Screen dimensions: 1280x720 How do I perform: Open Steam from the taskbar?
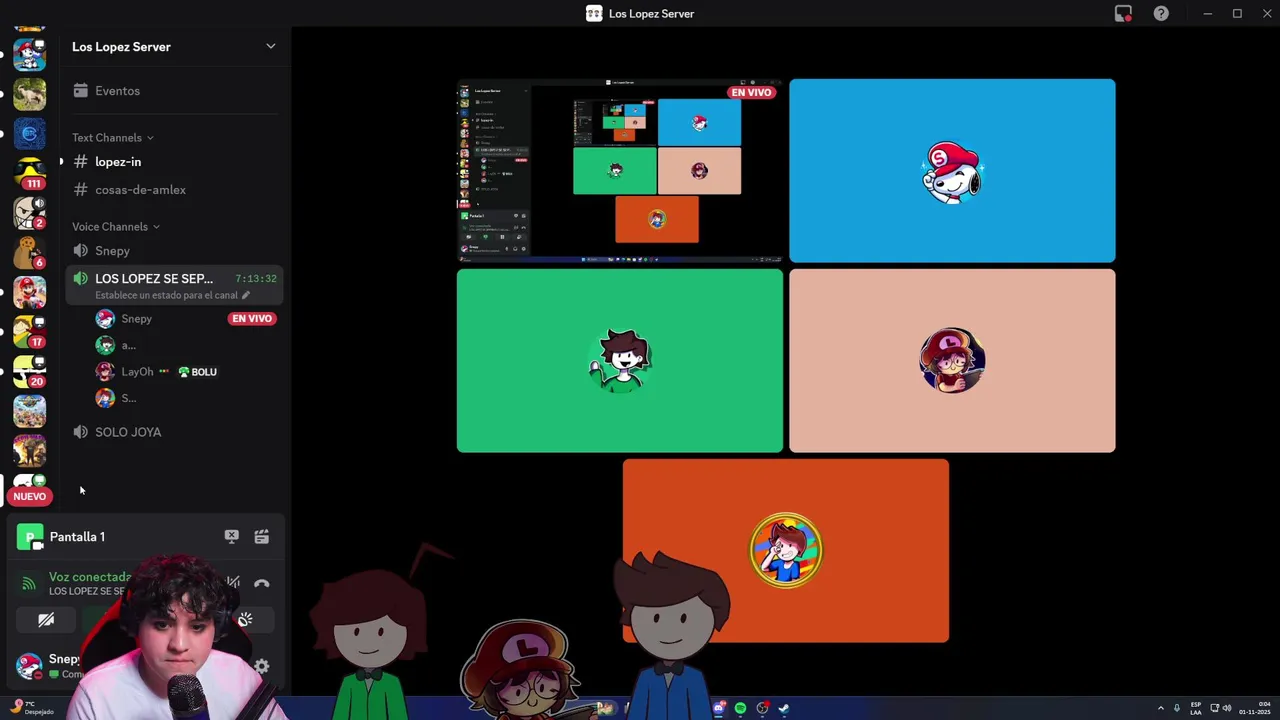point(784,708)
